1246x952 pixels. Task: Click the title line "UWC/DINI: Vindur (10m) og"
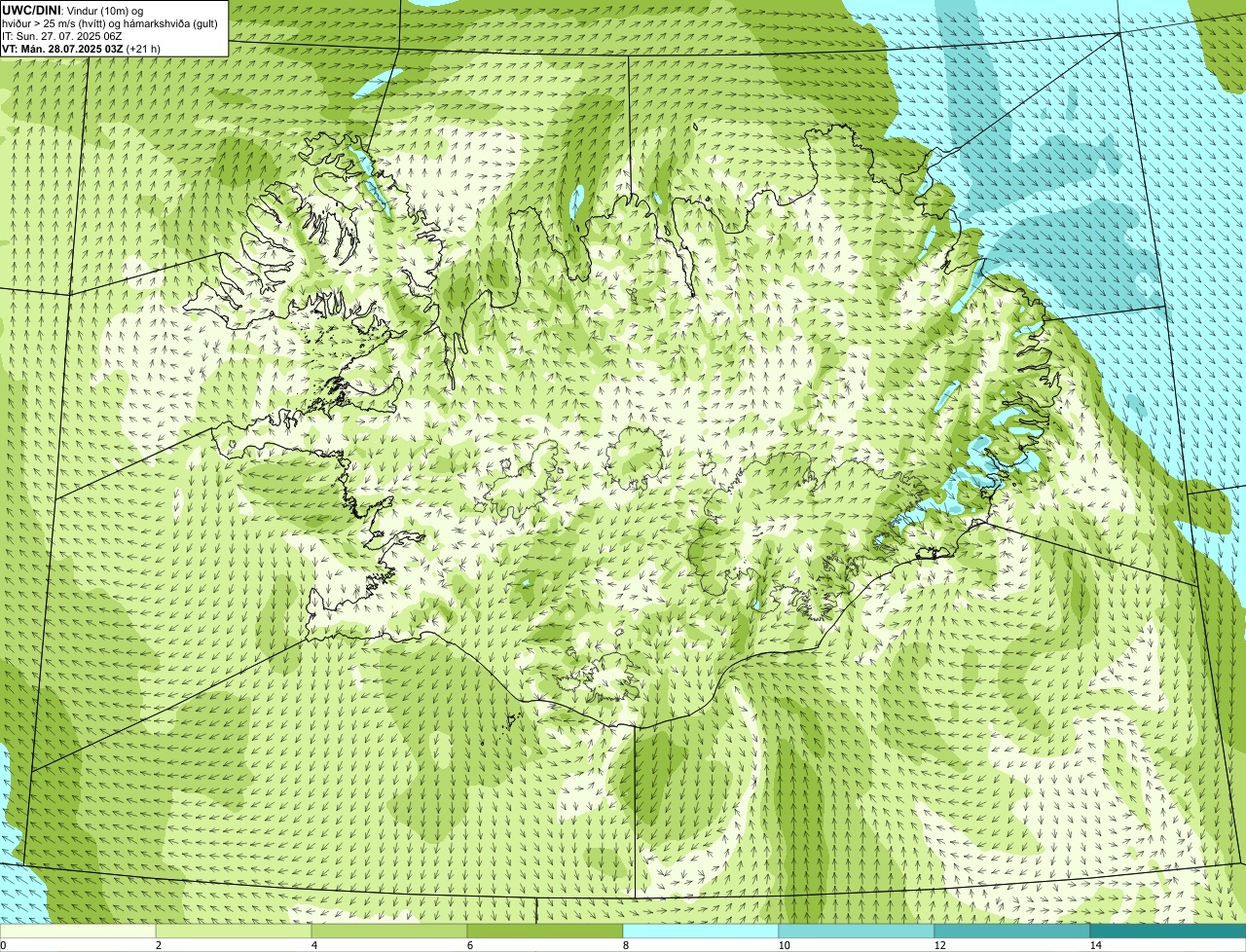point(73,10)
